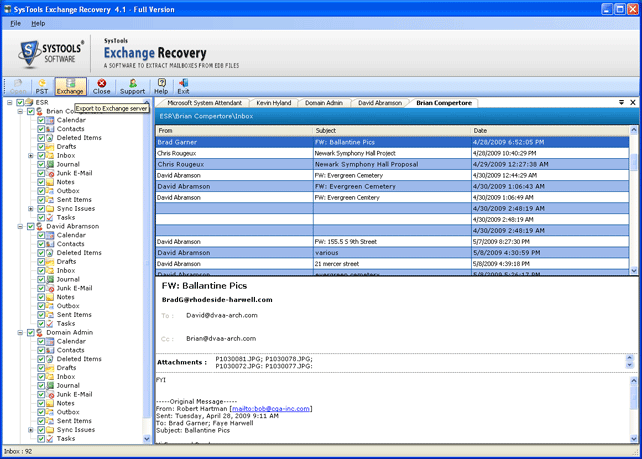Image resolution: width=642 pixels, height=459 pixels.
Task: Switch to Kevin Hyland tab
Action: click(x=274, y=103)
